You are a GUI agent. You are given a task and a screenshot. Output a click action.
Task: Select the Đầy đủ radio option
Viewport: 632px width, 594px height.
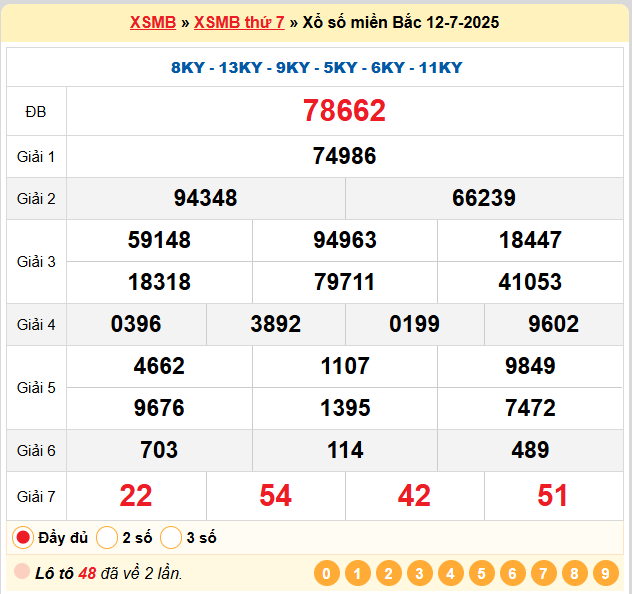click(x=23, y=538)
